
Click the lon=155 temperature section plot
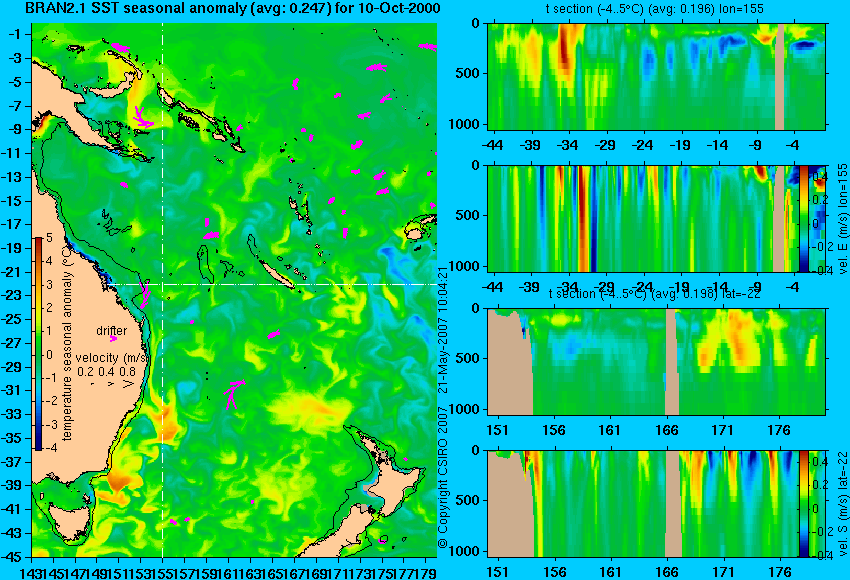656,76
